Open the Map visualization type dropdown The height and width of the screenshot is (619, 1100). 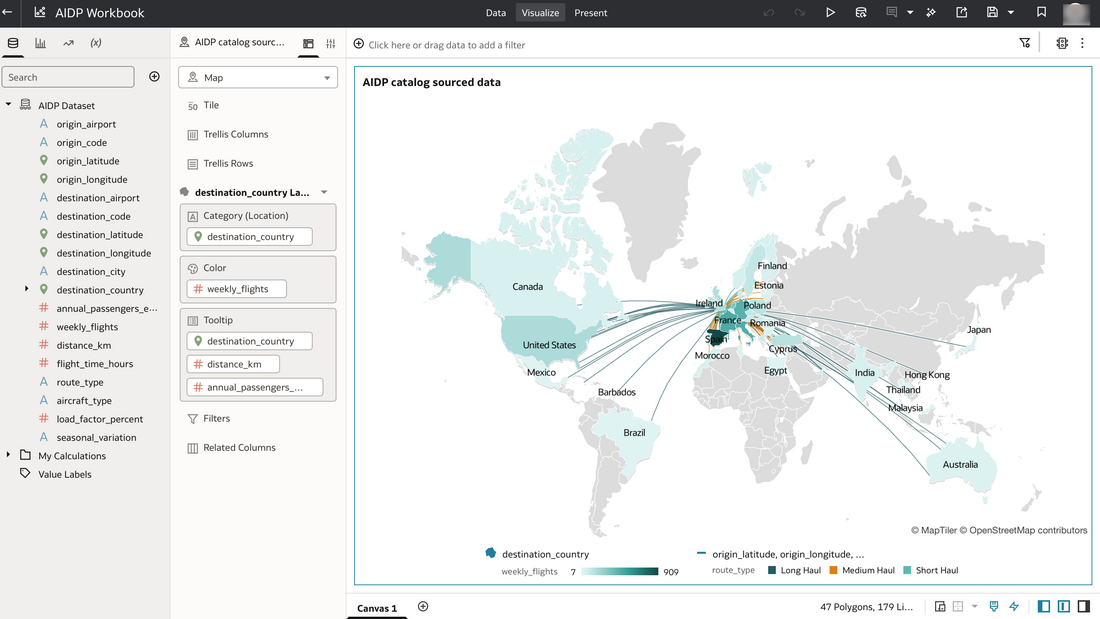257,77
